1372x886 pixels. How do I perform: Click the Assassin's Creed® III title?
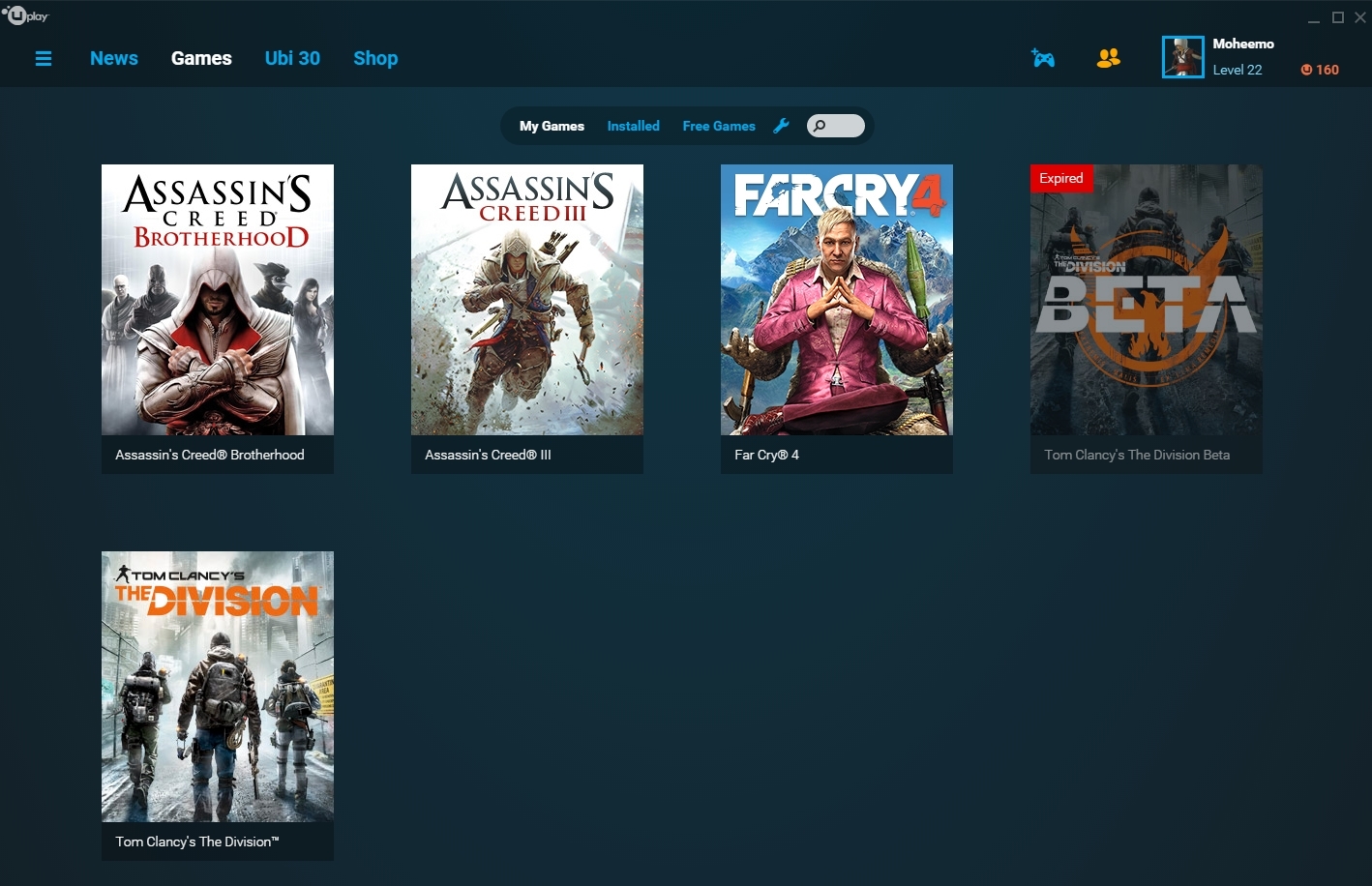click(x=488, y=455)
